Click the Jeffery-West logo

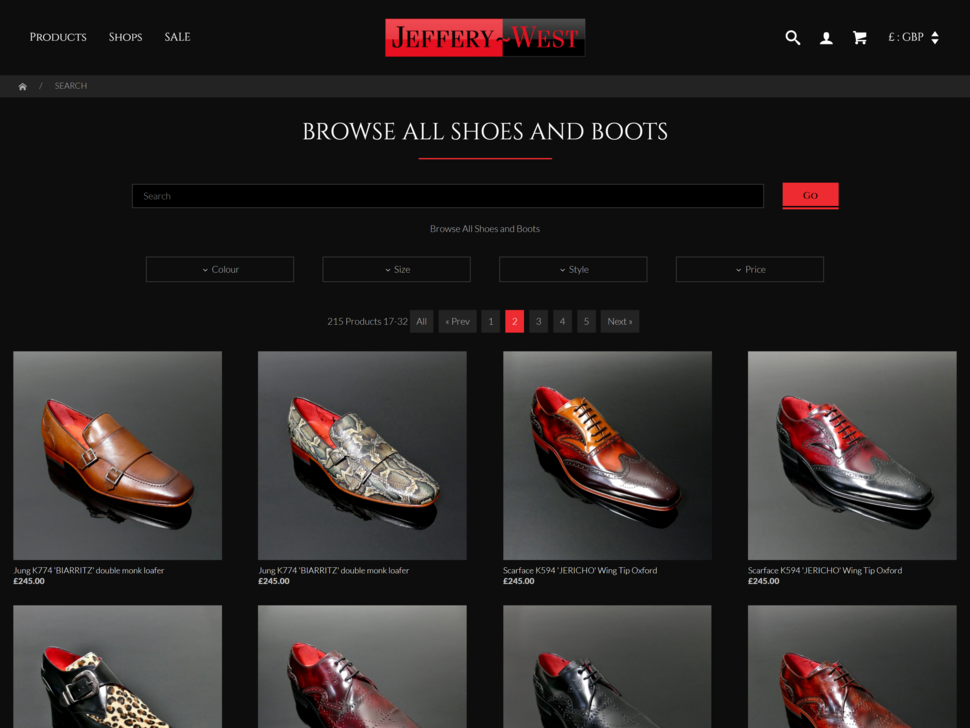tap(485, 38)
